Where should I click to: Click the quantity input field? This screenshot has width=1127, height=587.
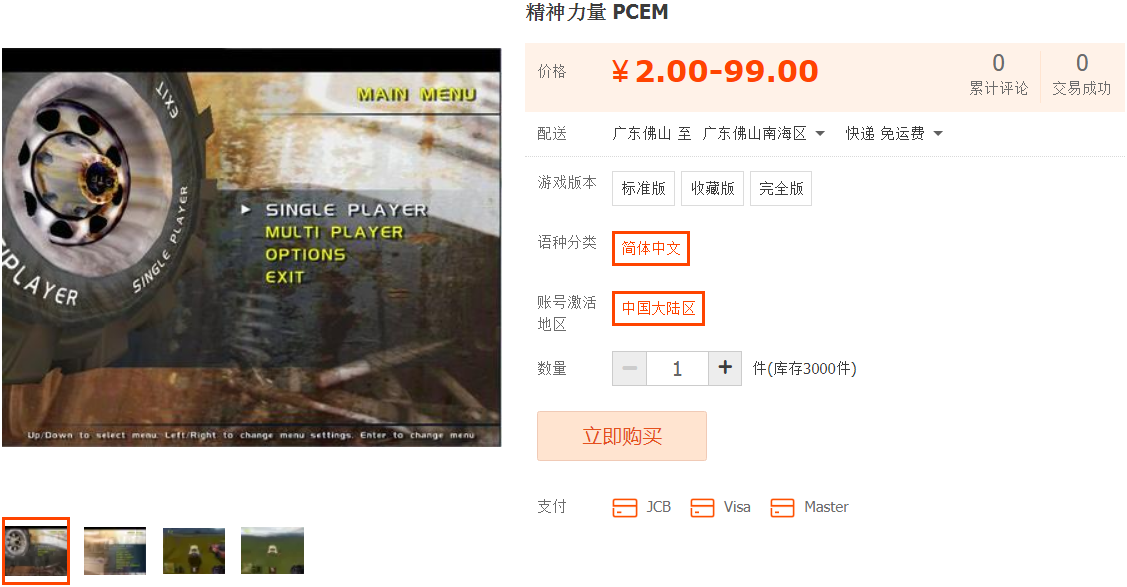678,369
